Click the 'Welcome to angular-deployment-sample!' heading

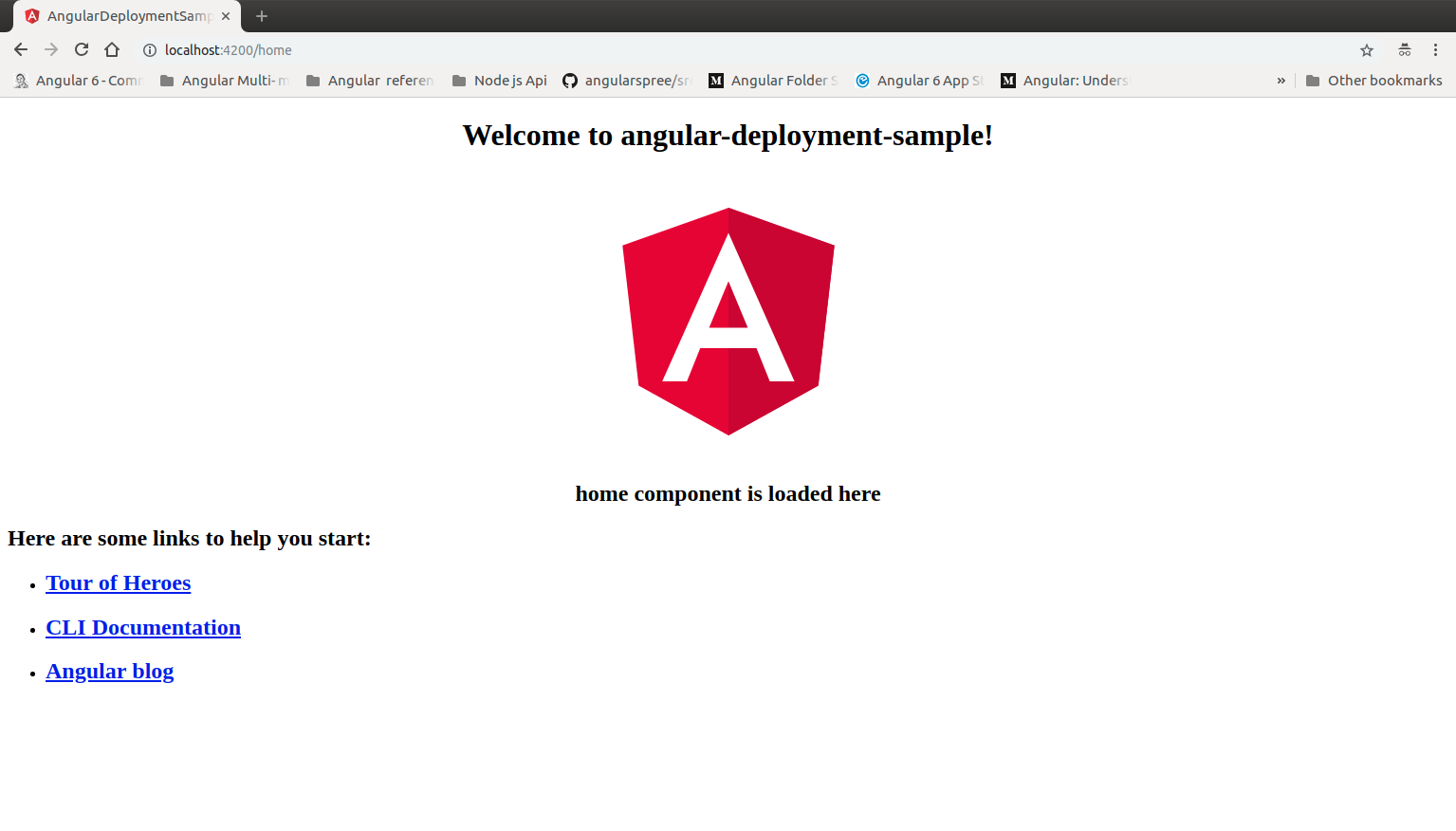[728, 136]
